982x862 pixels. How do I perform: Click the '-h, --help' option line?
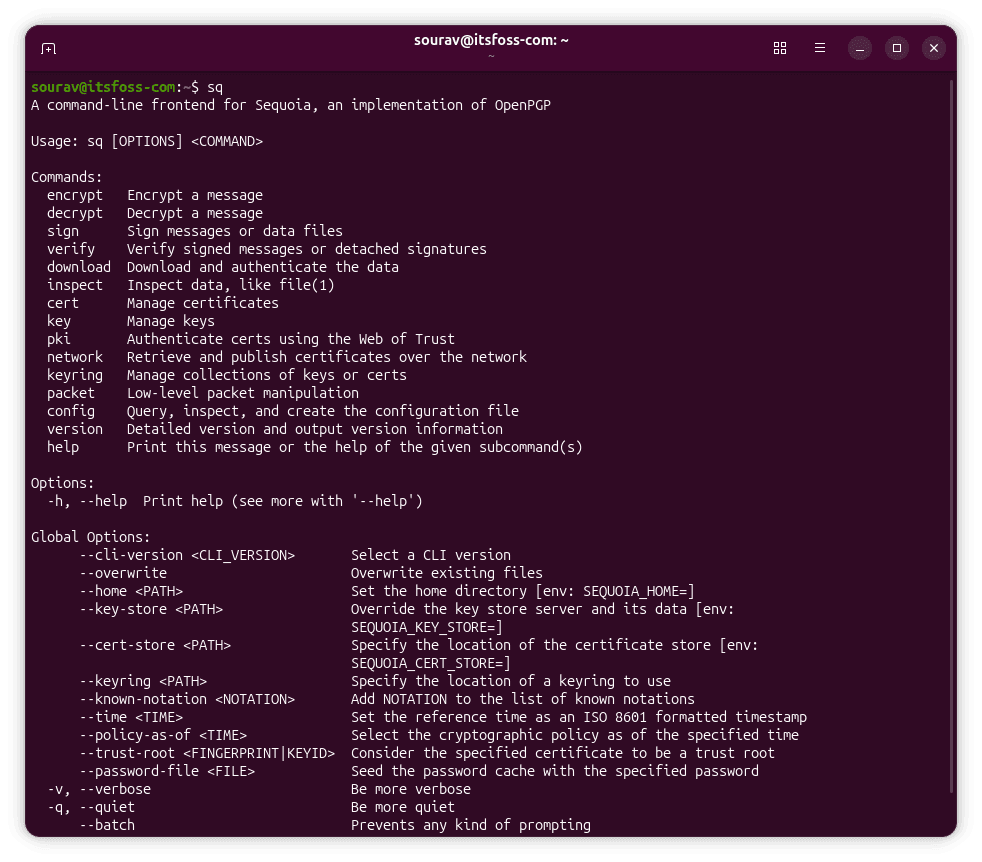(235, 502)
